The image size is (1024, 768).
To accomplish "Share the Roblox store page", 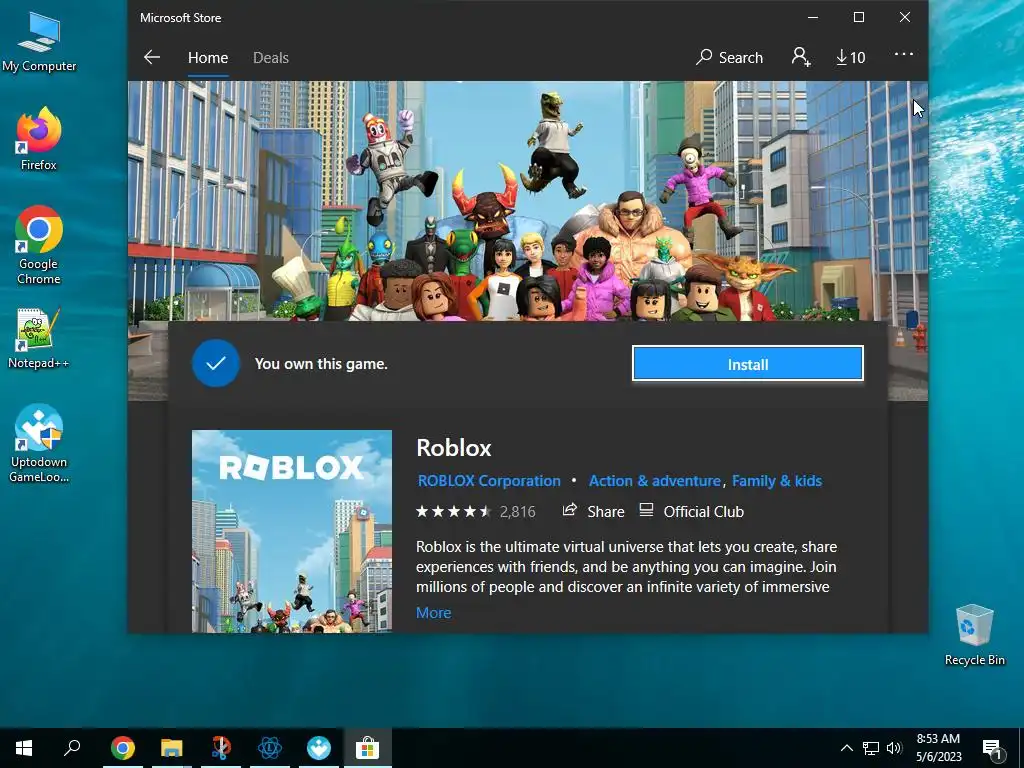I will (594, 511).
